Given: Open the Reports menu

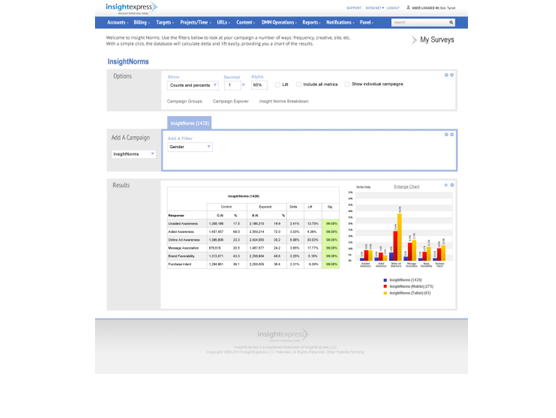Looking at the screenshot, I should tap(311, 22).
